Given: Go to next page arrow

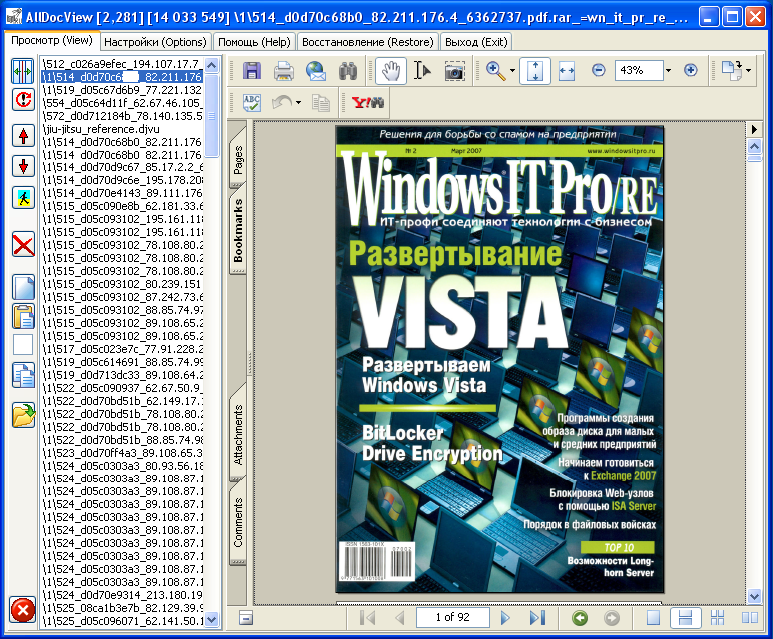Looking at the screenshot, I should 505,617.
